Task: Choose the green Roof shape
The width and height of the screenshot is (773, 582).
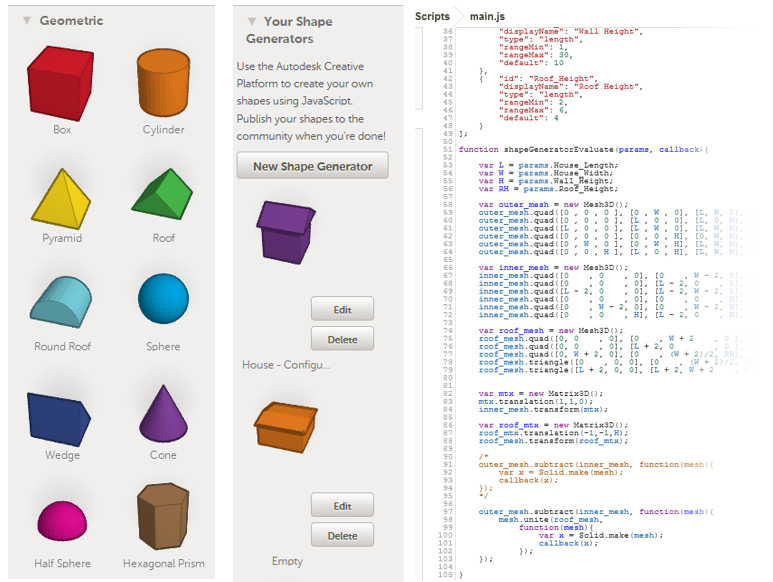Action: 163,194
